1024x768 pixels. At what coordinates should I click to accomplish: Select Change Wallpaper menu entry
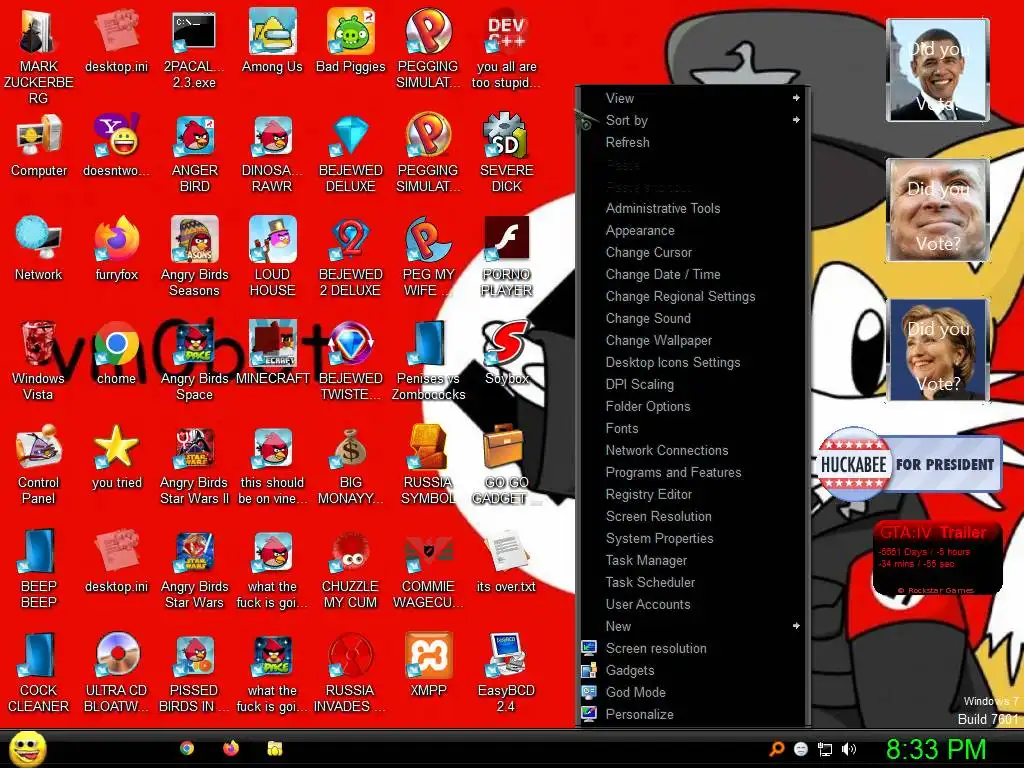[694, 340]
